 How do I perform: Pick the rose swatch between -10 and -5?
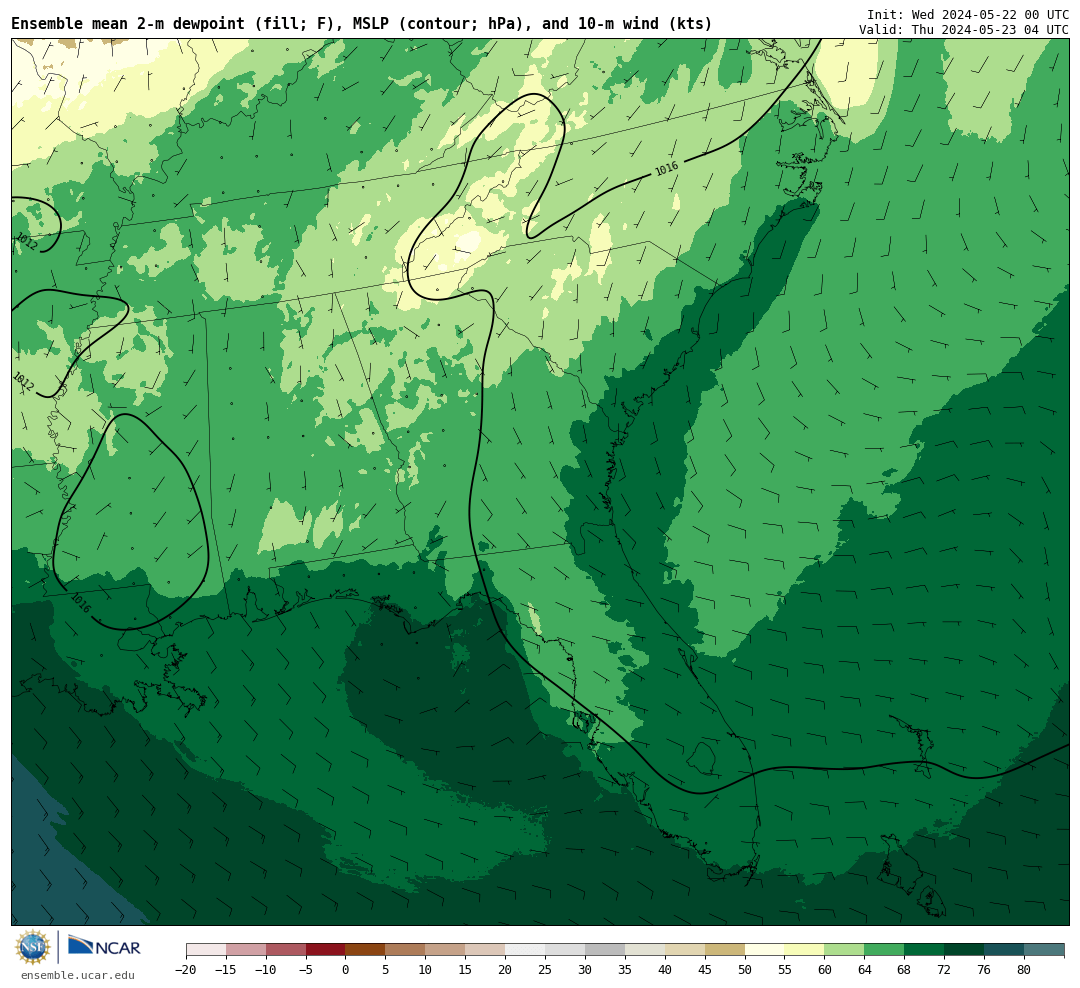[286, 950]
